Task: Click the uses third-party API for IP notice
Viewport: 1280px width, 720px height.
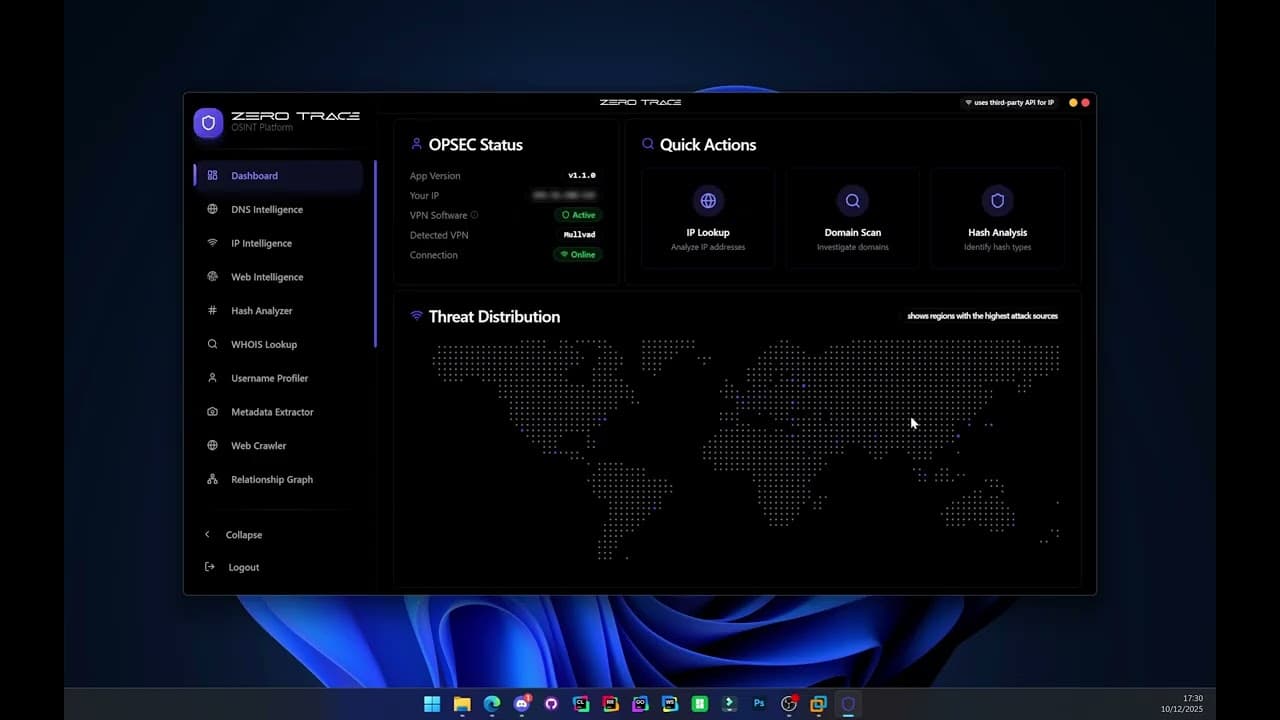Action: point(1009,102)
